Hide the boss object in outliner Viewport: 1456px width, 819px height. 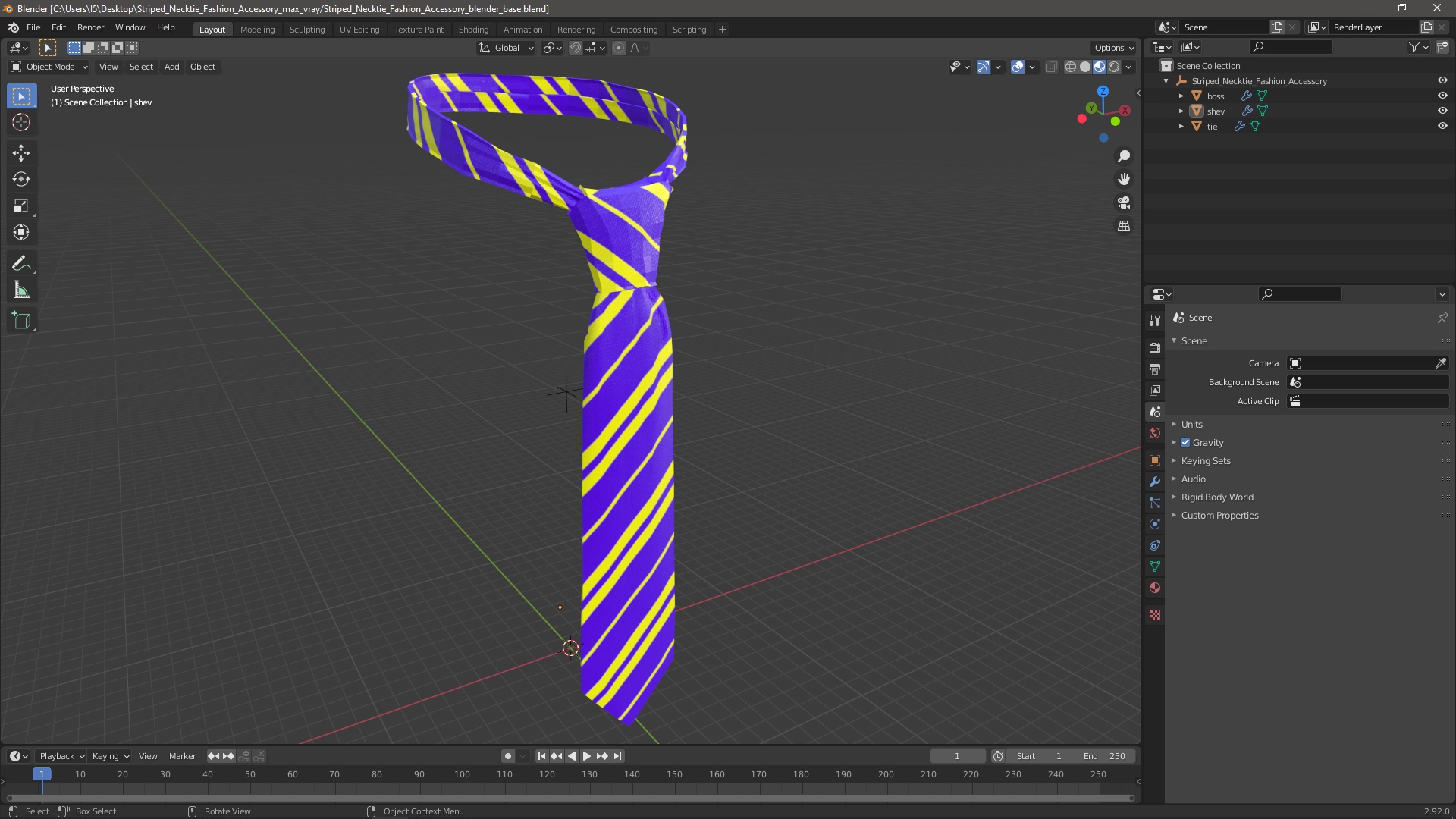[x=1442, y=96]
